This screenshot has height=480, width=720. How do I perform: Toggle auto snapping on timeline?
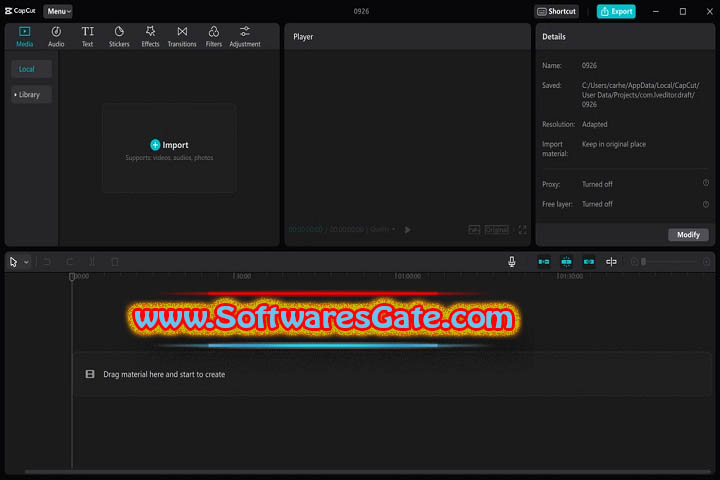tap(566, 262)
